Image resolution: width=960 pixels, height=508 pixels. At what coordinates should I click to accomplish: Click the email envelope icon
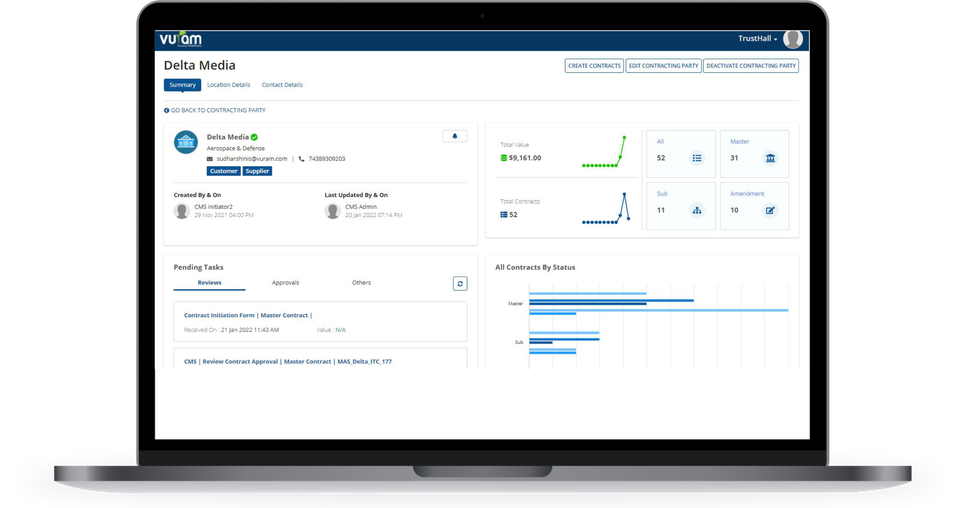pyautogui.click(x=210, y=159)
